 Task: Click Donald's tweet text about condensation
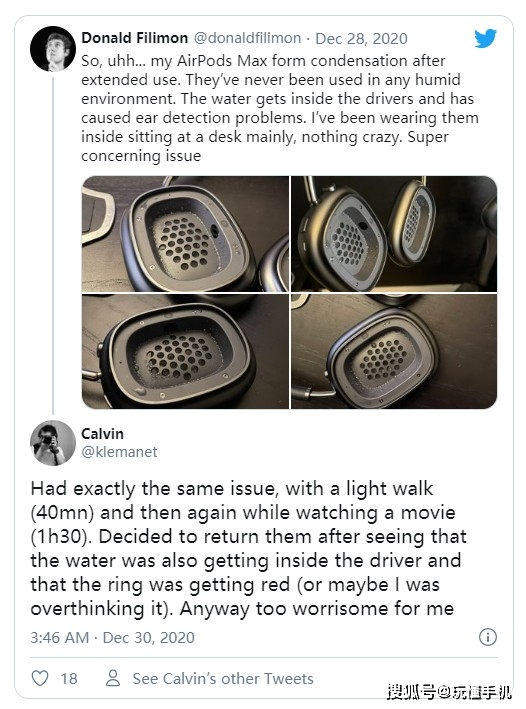(x=280, y=108)
